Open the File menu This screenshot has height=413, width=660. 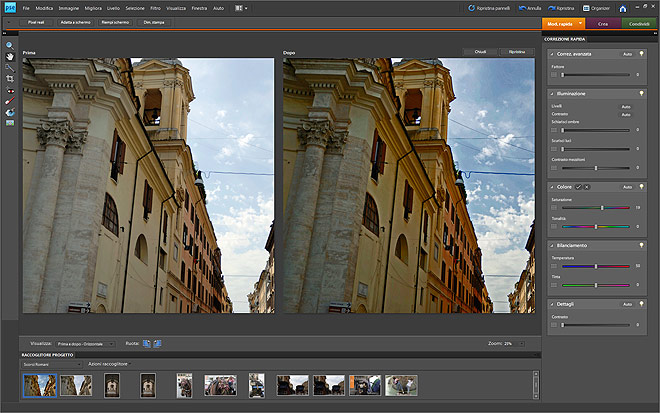(26, 8)
